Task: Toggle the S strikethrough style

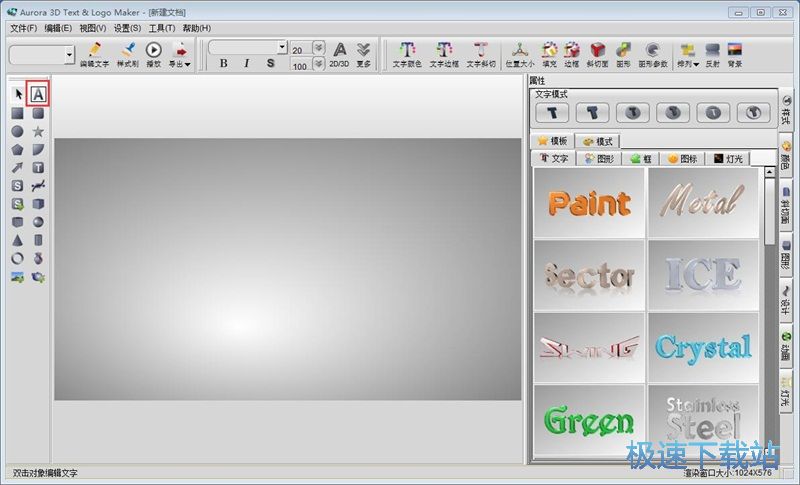Action: 270,63
